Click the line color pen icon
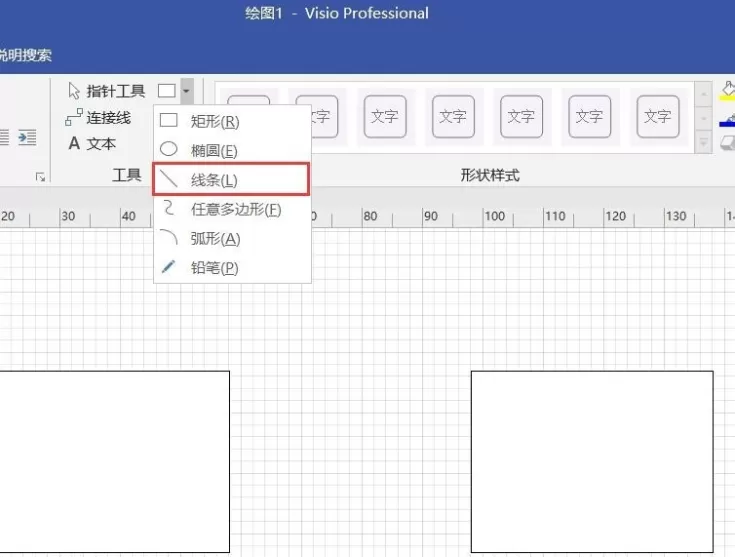Viewport: 735px width, 557px height. click(x=728, y=120)
